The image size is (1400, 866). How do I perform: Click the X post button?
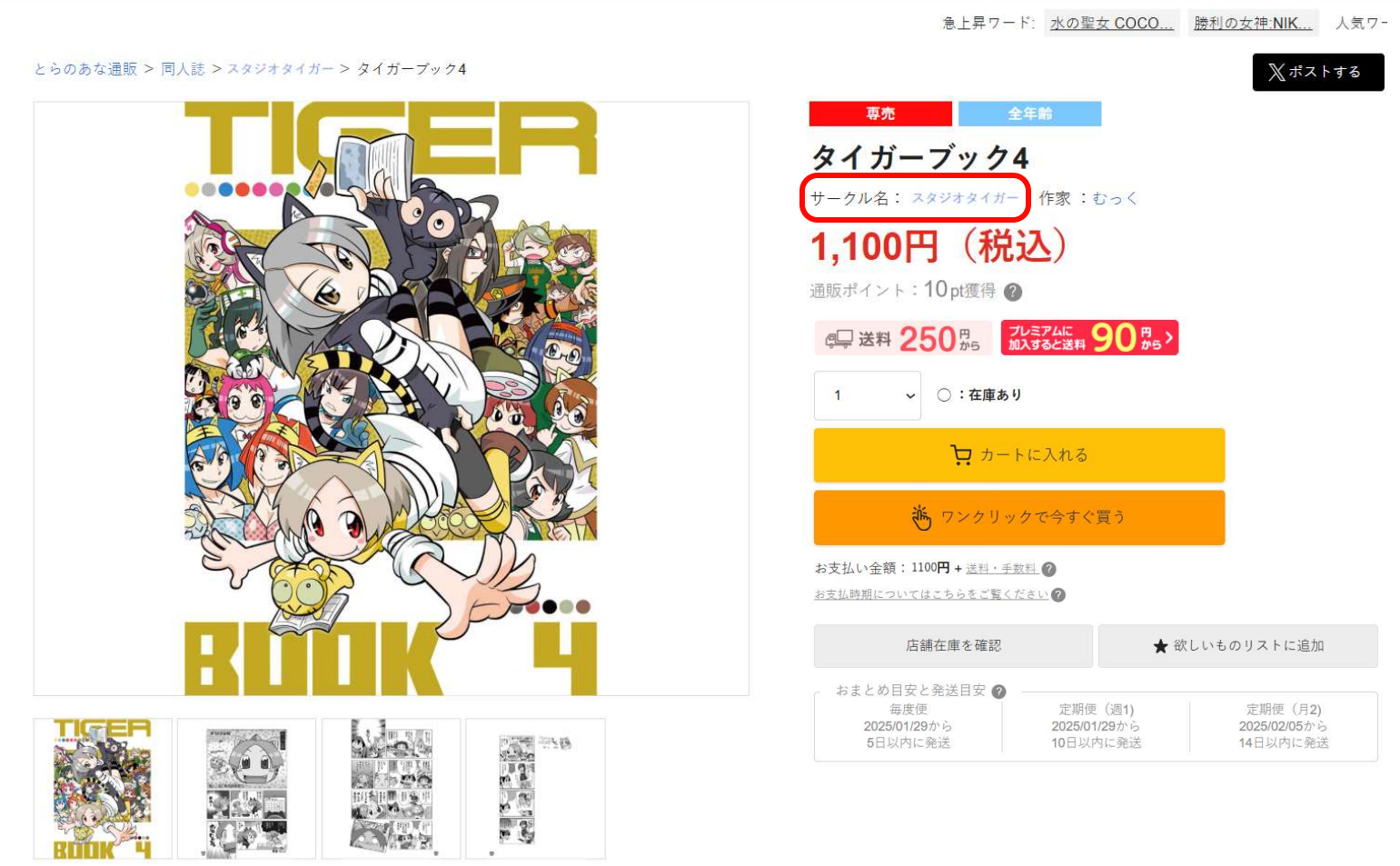(x=1317, y=72)
